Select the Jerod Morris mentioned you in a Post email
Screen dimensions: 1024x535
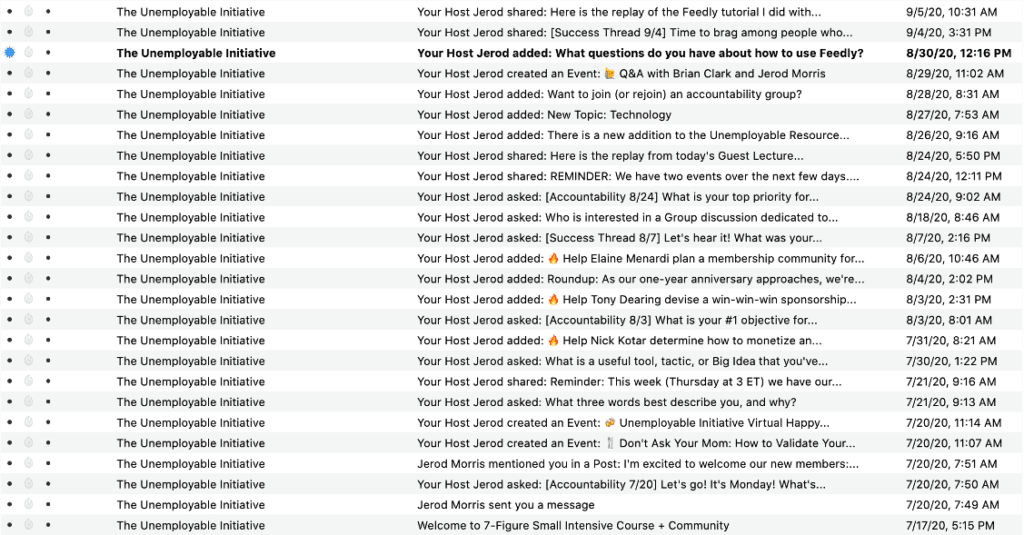(x=637, y=464)
